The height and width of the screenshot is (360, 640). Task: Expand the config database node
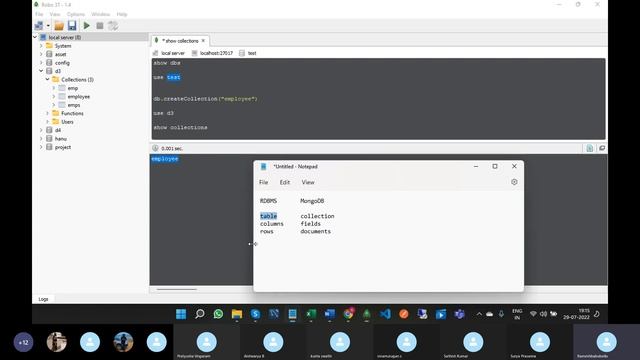(41, 63)
